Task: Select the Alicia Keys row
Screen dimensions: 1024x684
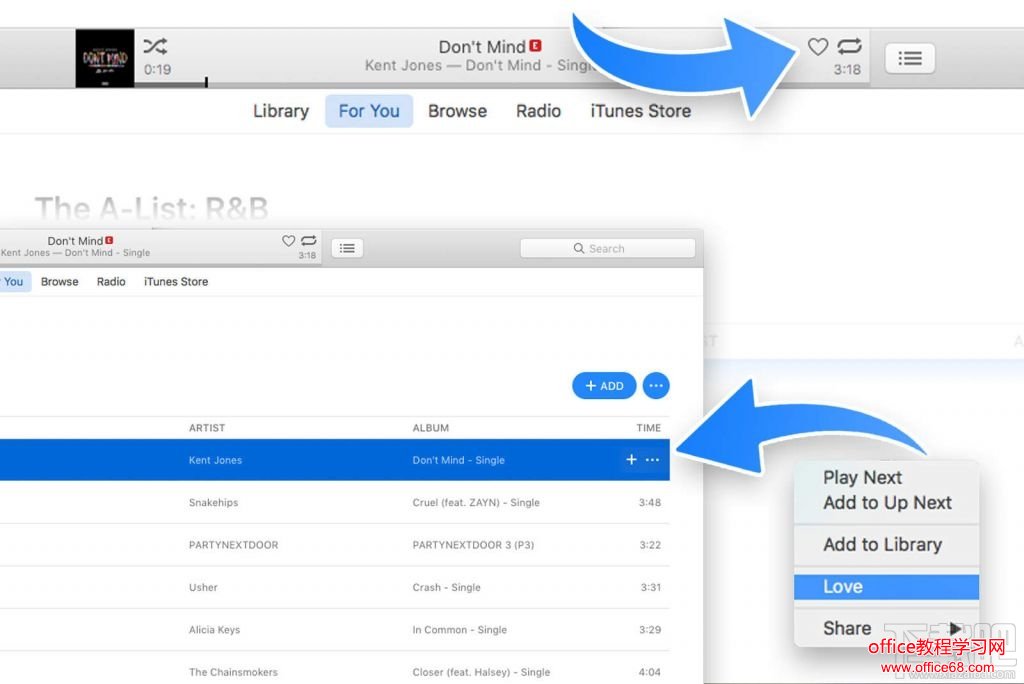Action: pyautogui.click(x=334, y=630)
